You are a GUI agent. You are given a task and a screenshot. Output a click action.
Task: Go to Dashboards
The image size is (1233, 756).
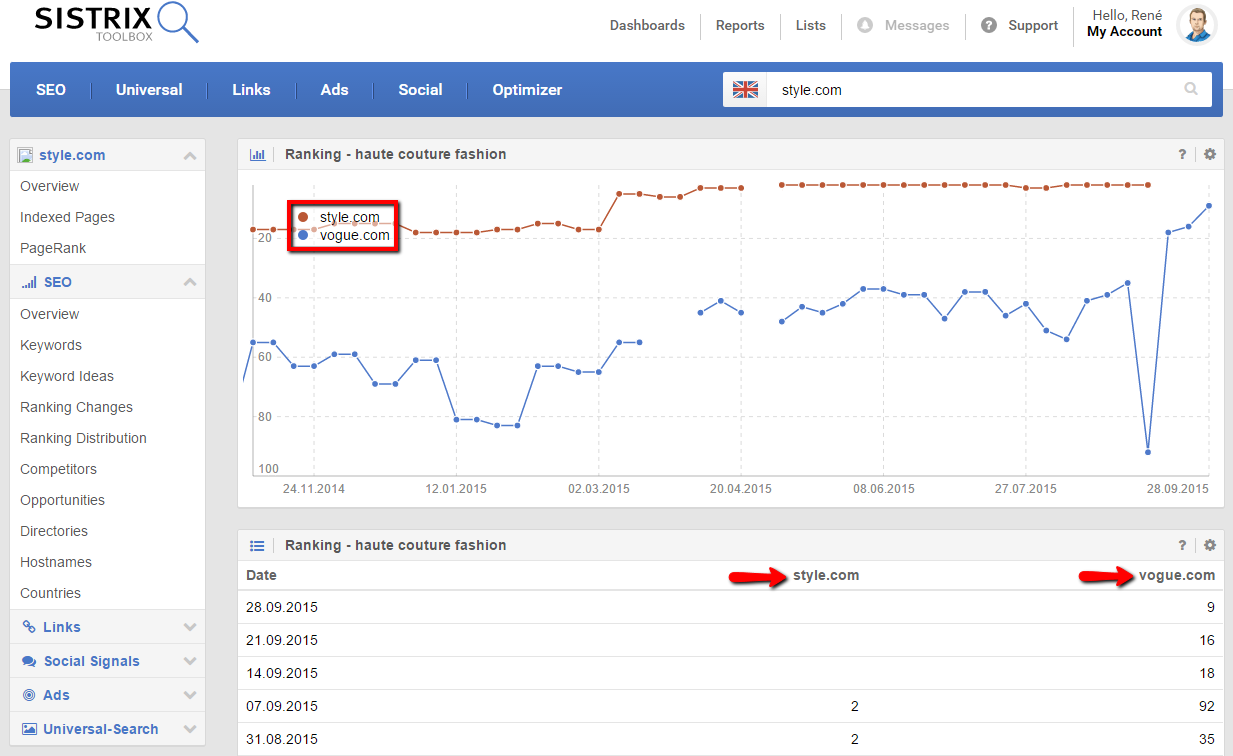pos(647,25)
